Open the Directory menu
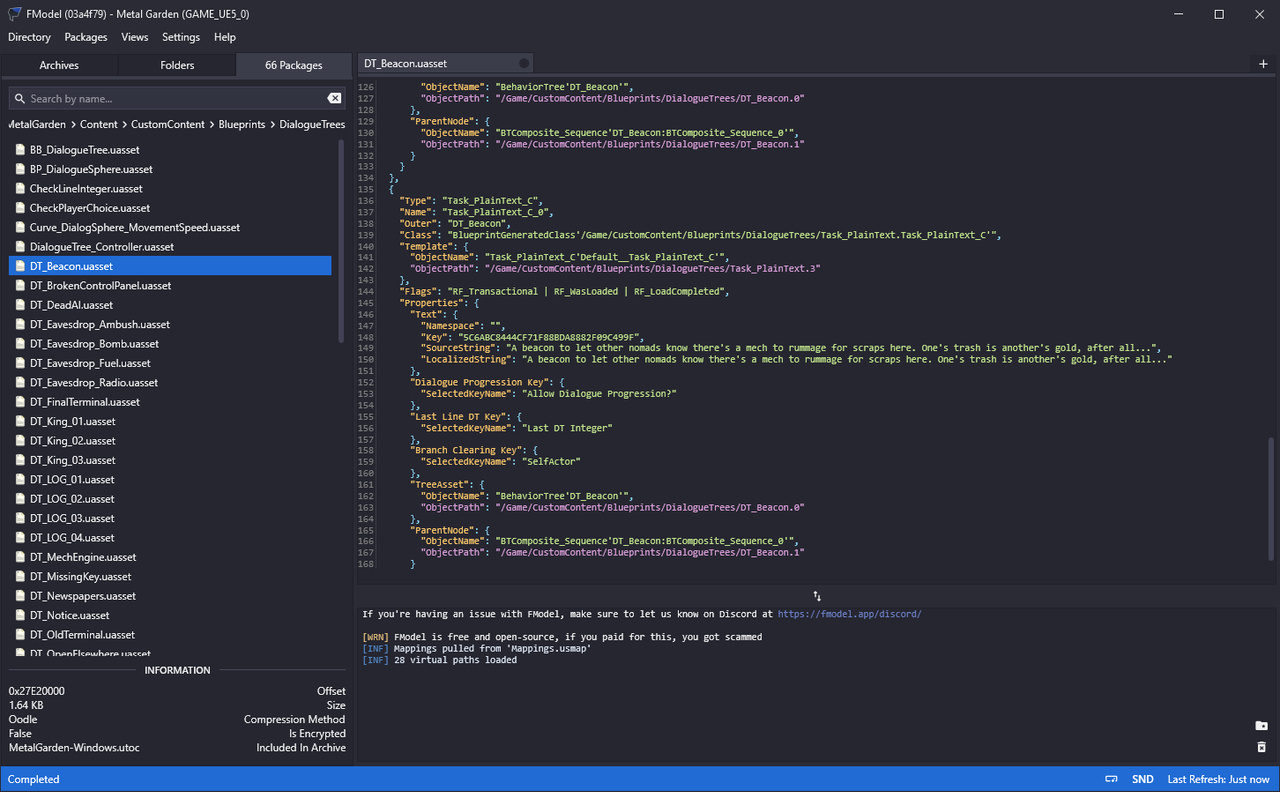The width and height of the screenshot is (1280, 792). point(29,37)
